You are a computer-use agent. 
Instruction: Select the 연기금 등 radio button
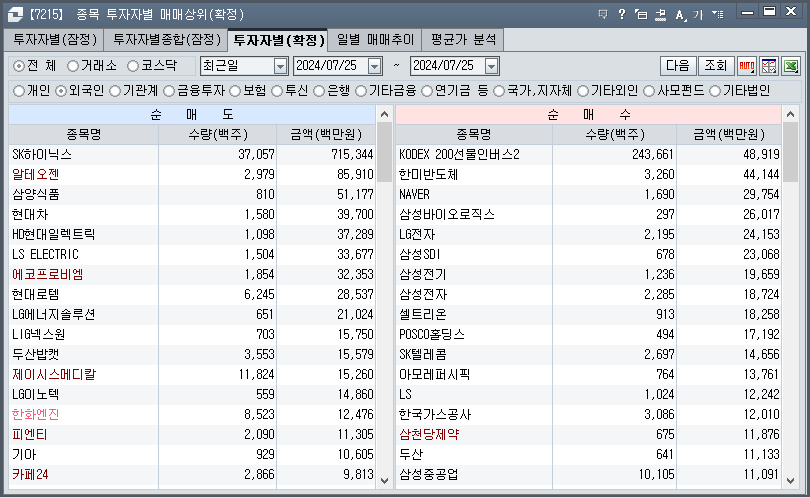(x=427, y=91)
